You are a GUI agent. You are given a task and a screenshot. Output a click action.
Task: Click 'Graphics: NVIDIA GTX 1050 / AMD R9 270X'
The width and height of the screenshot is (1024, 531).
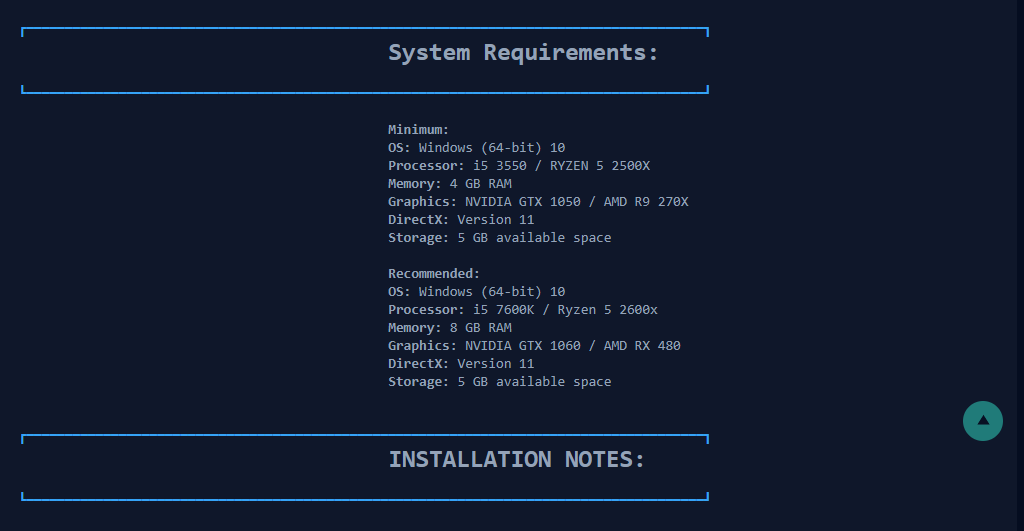tap(538, 201)
